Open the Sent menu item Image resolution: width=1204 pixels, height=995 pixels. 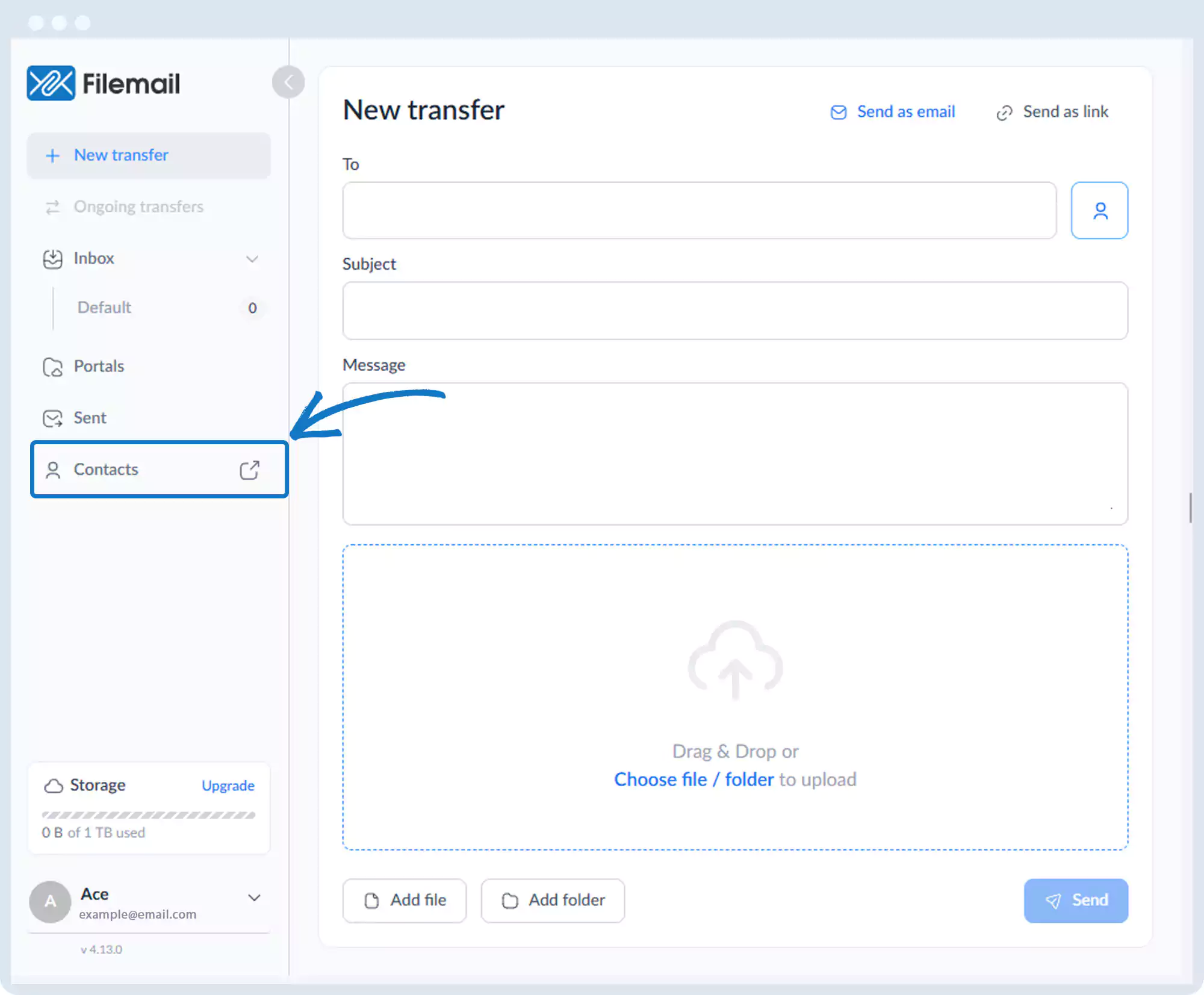click(x=90, y=418)
